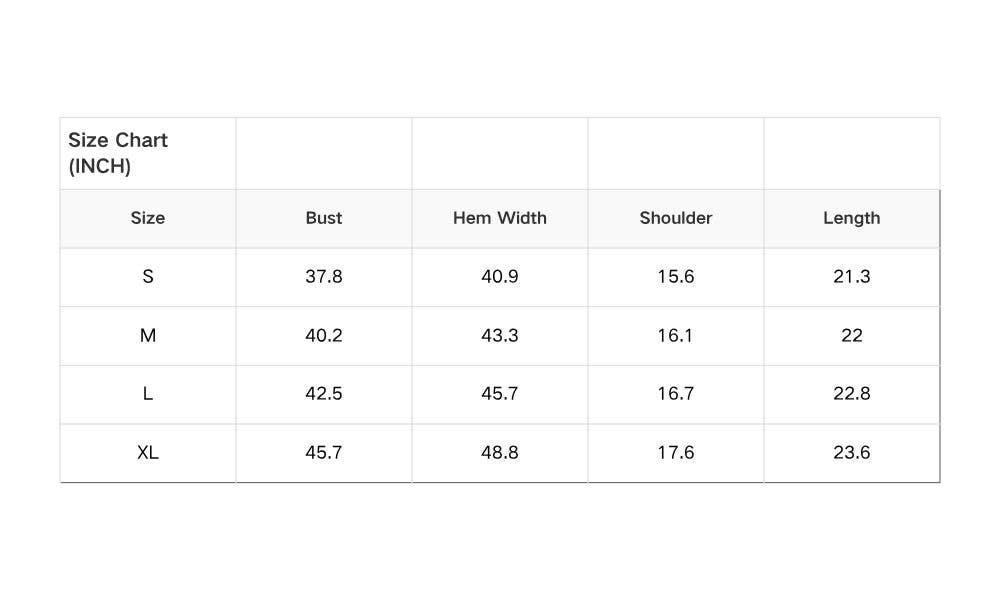
Task: Click the S size row label
Action: tap(148, 277)
